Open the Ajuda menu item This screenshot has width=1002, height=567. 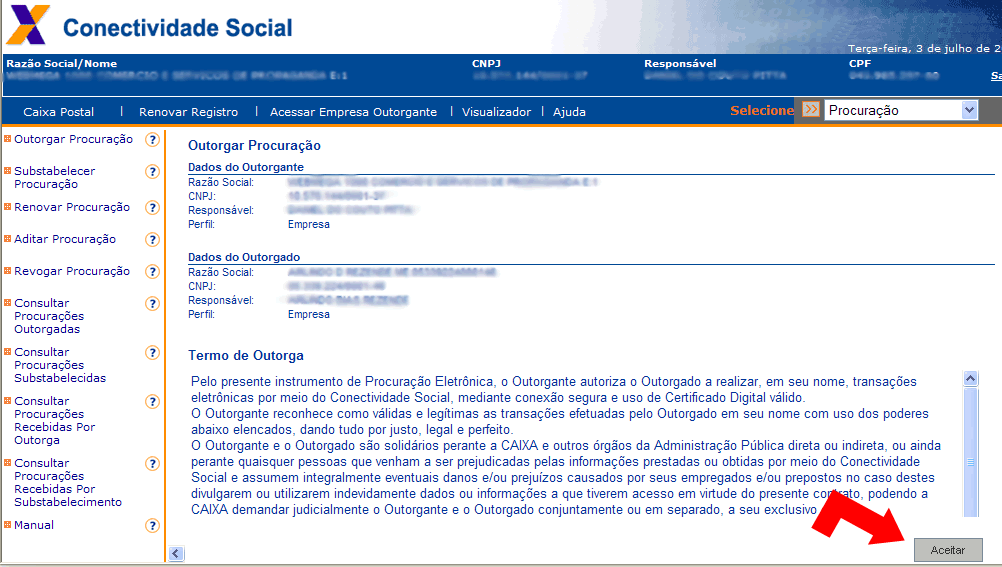coord(569,112)
